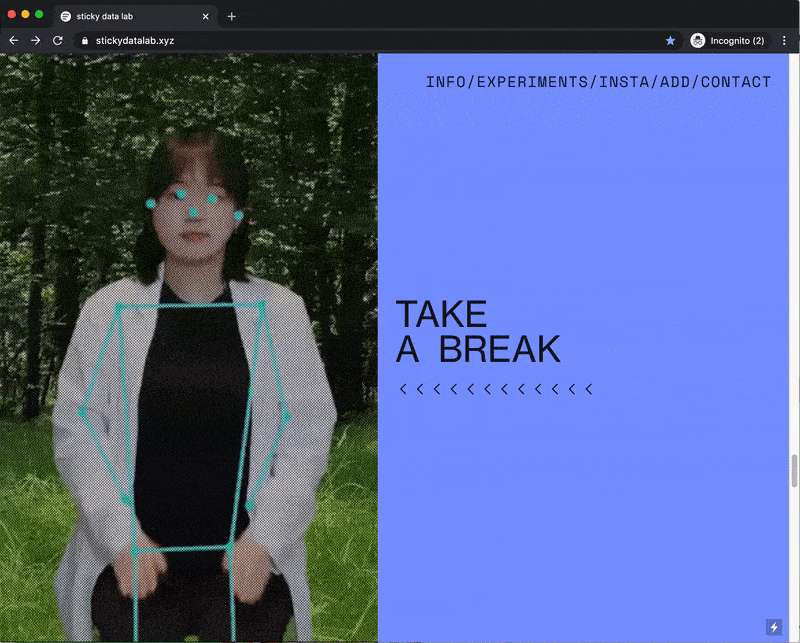Close the sticky data lab tab

point(206,16)
